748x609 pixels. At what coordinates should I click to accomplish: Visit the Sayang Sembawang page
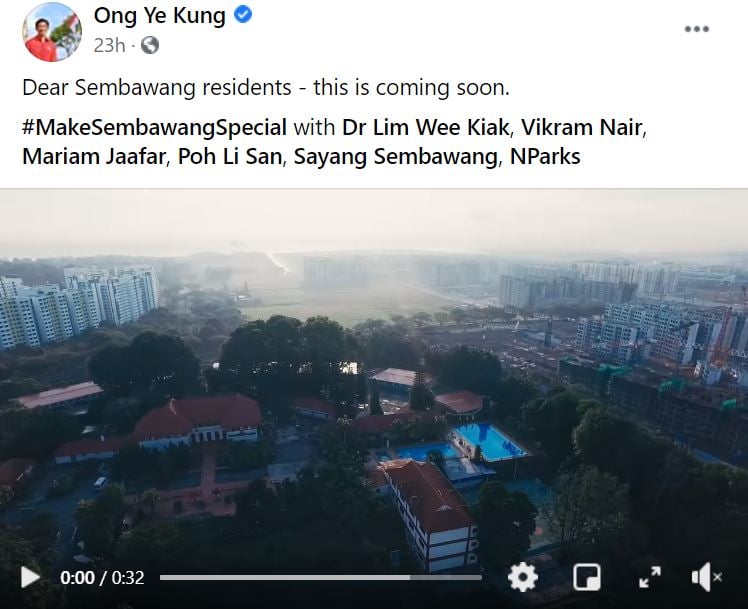[x=395, y=157]
